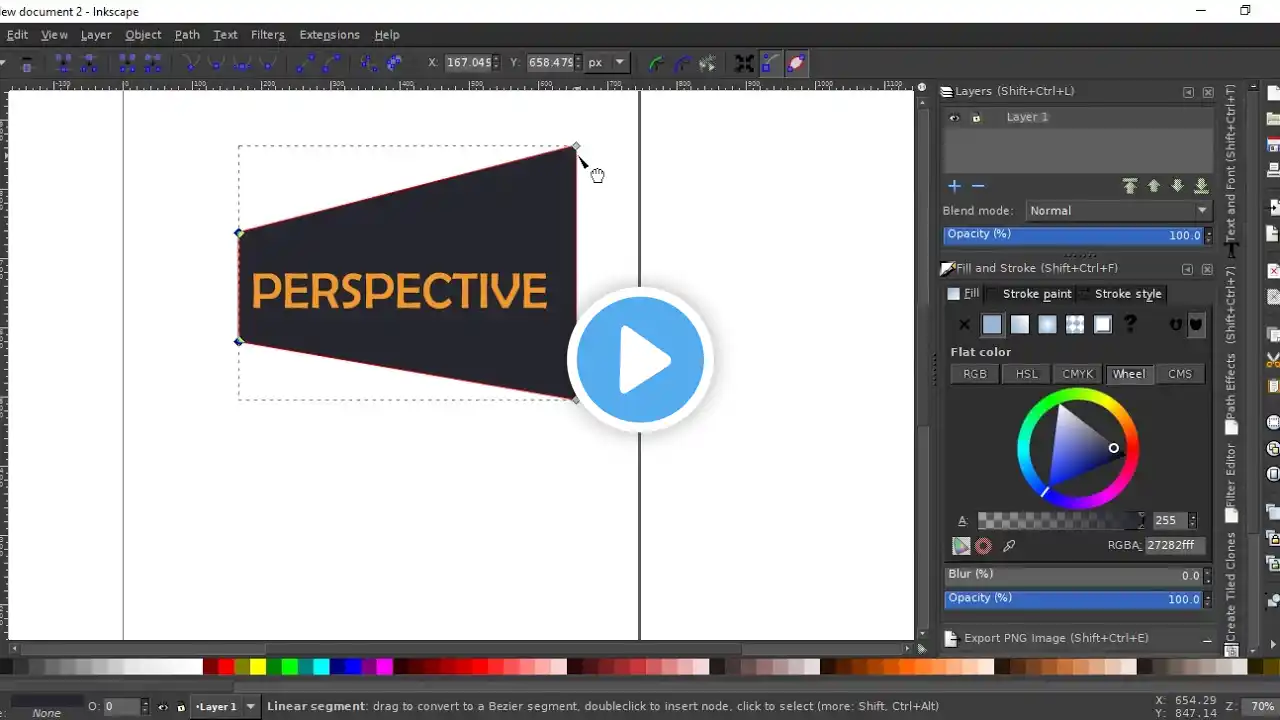Raise the current layer one step

tap(1153, 186)
